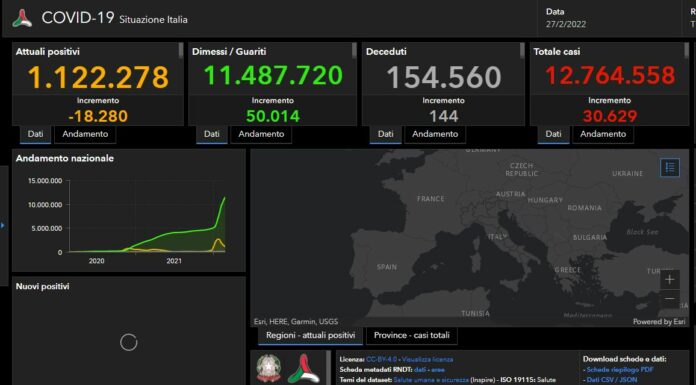
Task: Click the 144 incremento value
Action: (x=444, y=116)
